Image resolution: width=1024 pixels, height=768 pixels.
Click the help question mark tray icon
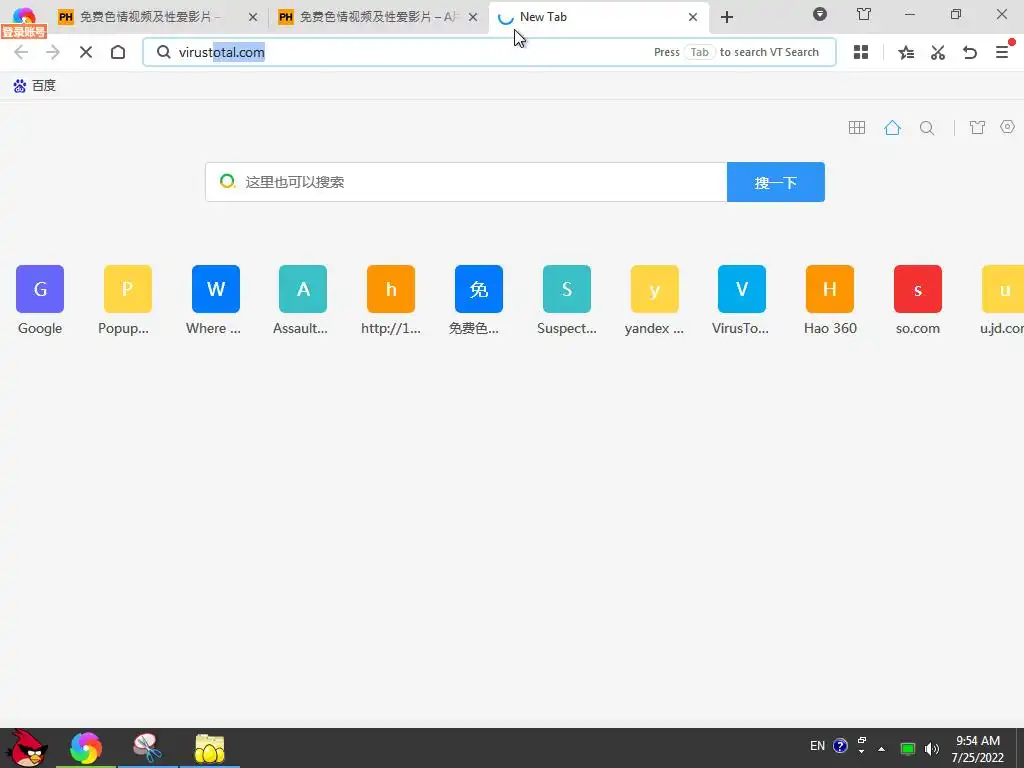[x=840, y=746]
